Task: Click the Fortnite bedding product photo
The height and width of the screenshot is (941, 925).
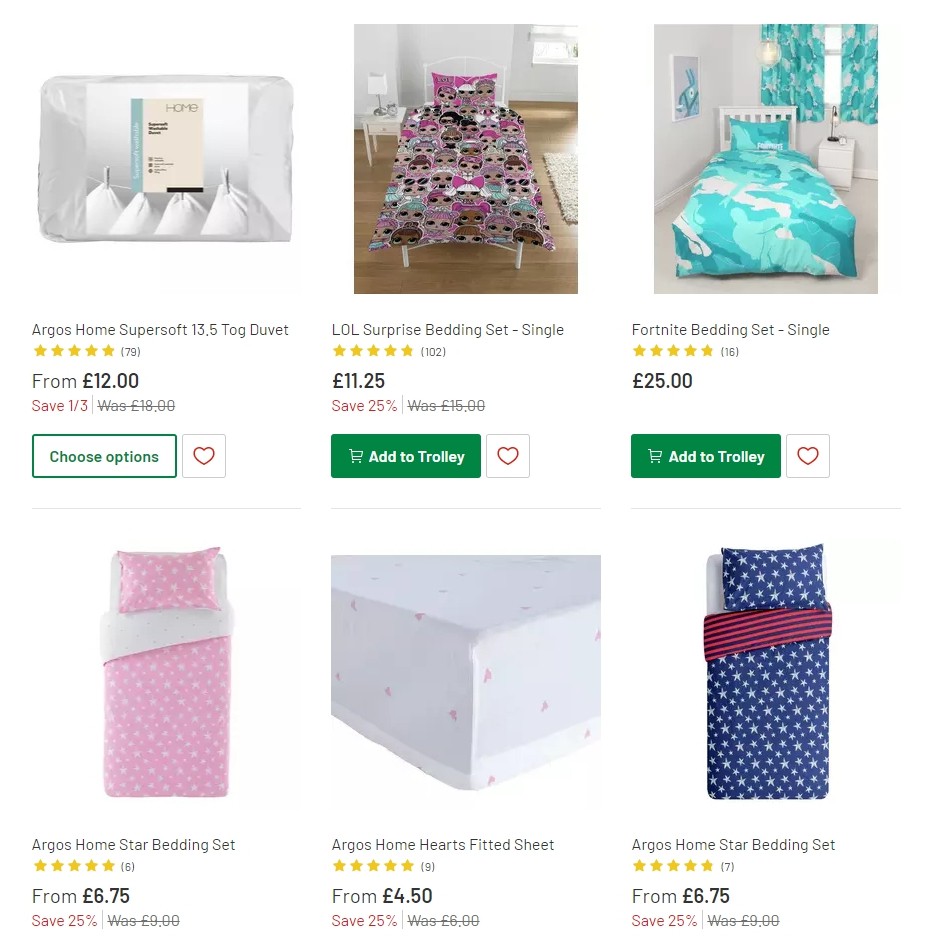Action: tap(766, 159)
